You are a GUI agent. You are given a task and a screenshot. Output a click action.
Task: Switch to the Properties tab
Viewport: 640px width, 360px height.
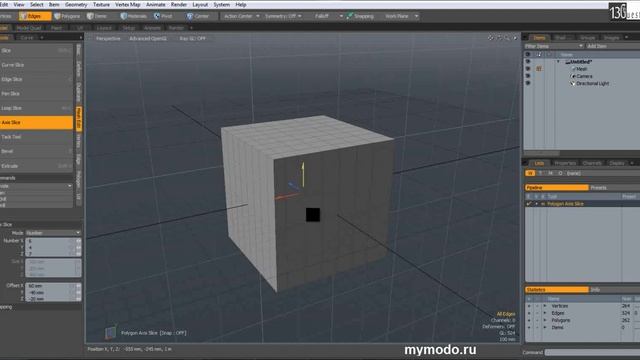[x=565, y=163]
